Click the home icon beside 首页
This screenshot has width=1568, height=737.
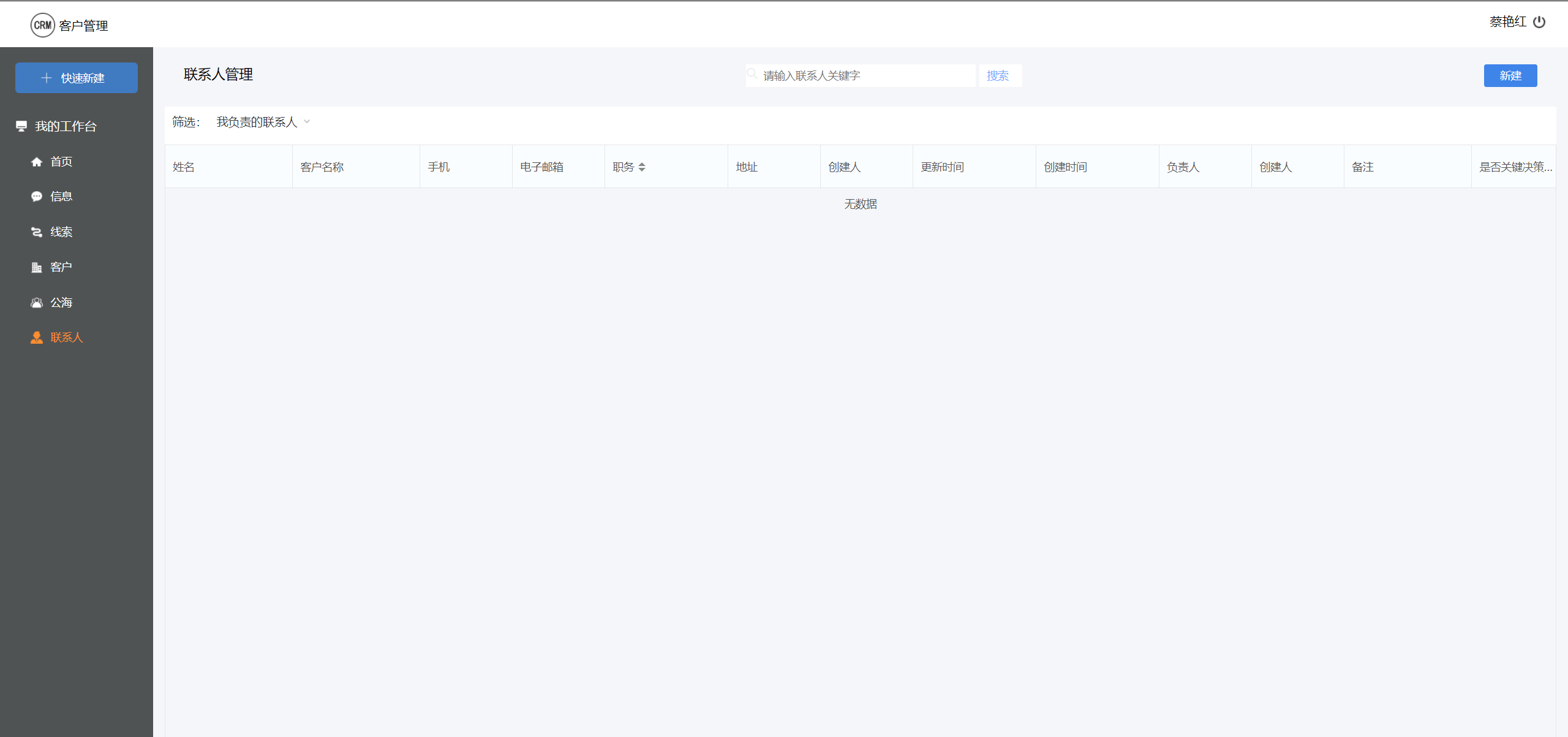point(37,162)
